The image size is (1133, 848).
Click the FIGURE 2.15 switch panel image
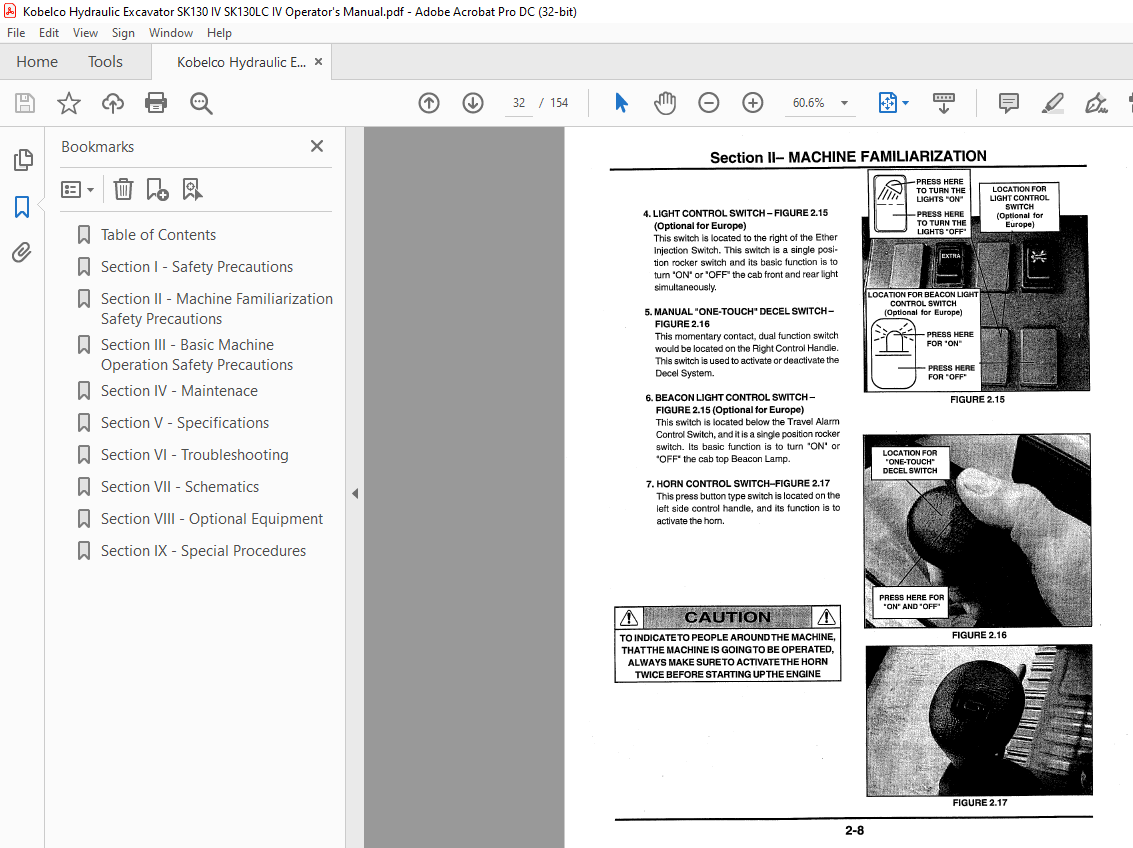click(976, 281)
